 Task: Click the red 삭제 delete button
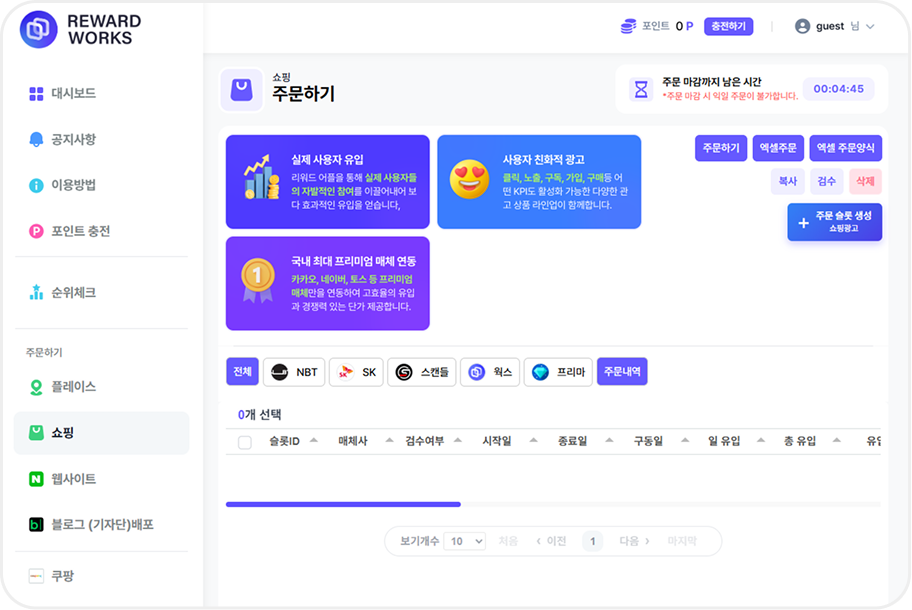[x=864, y=181]
